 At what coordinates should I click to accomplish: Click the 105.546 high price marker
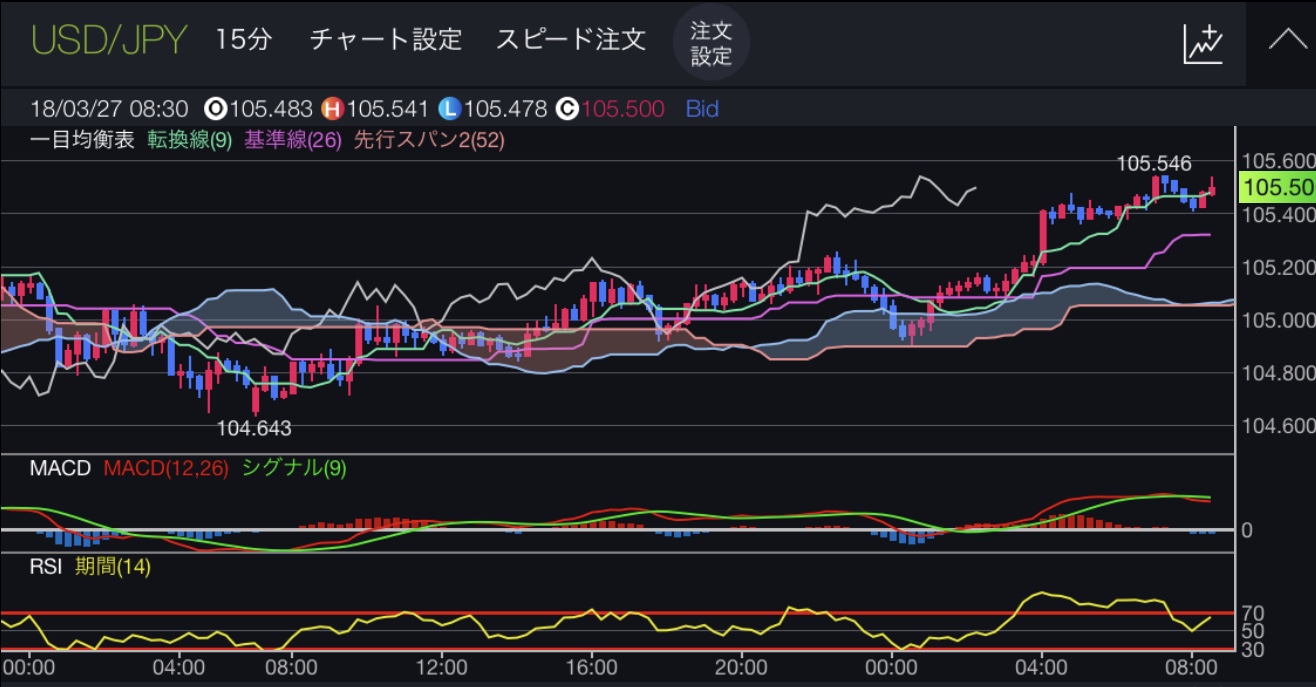(x=1153, y=163)
